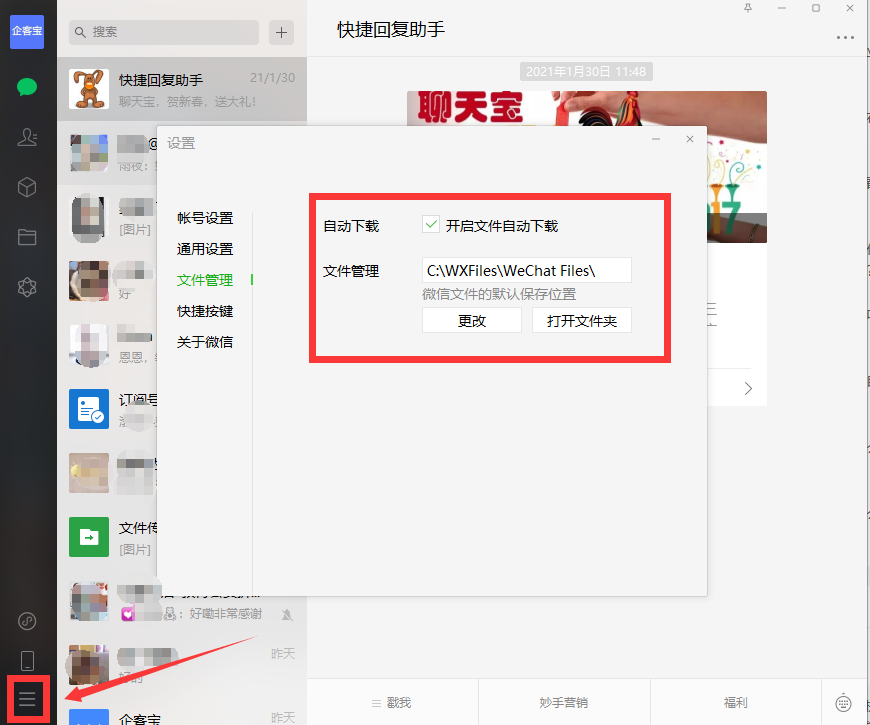Screen dimensions: 870x725
Task: Open the contacts icon in left sidebar
Action: tap(27, 137)
